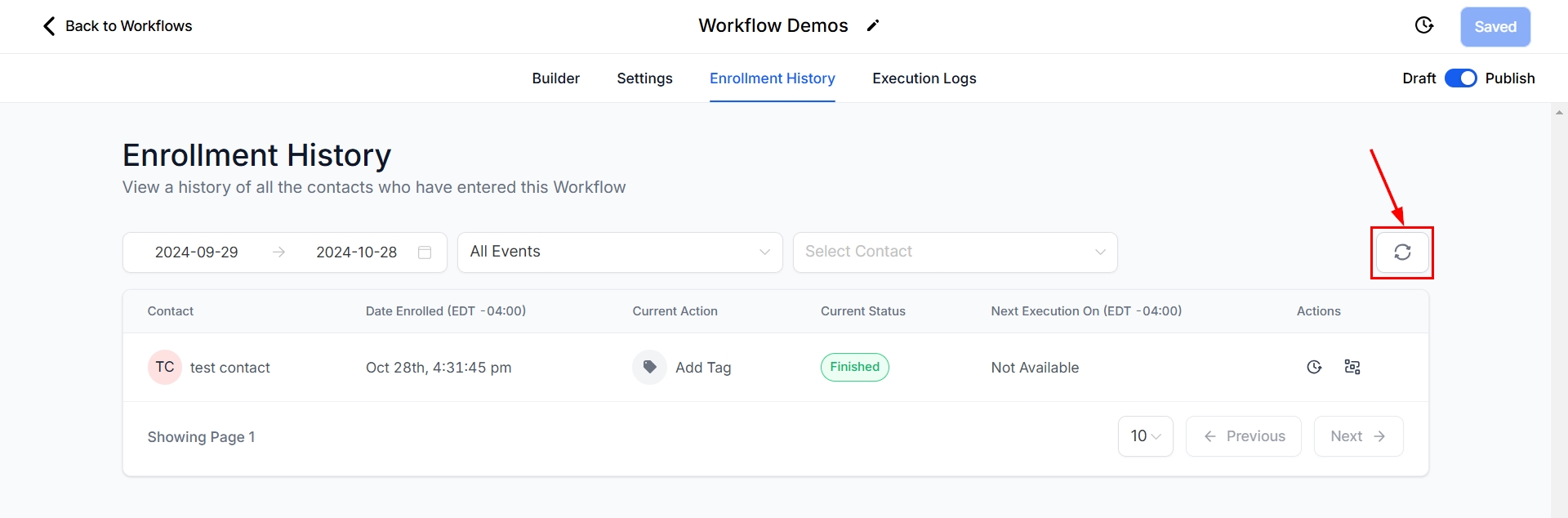The width and height of the screenshot is (1568, 518).
Task: View test contact's execution history clock icon
Action: pyautogui.click(x=1314, y=367)
